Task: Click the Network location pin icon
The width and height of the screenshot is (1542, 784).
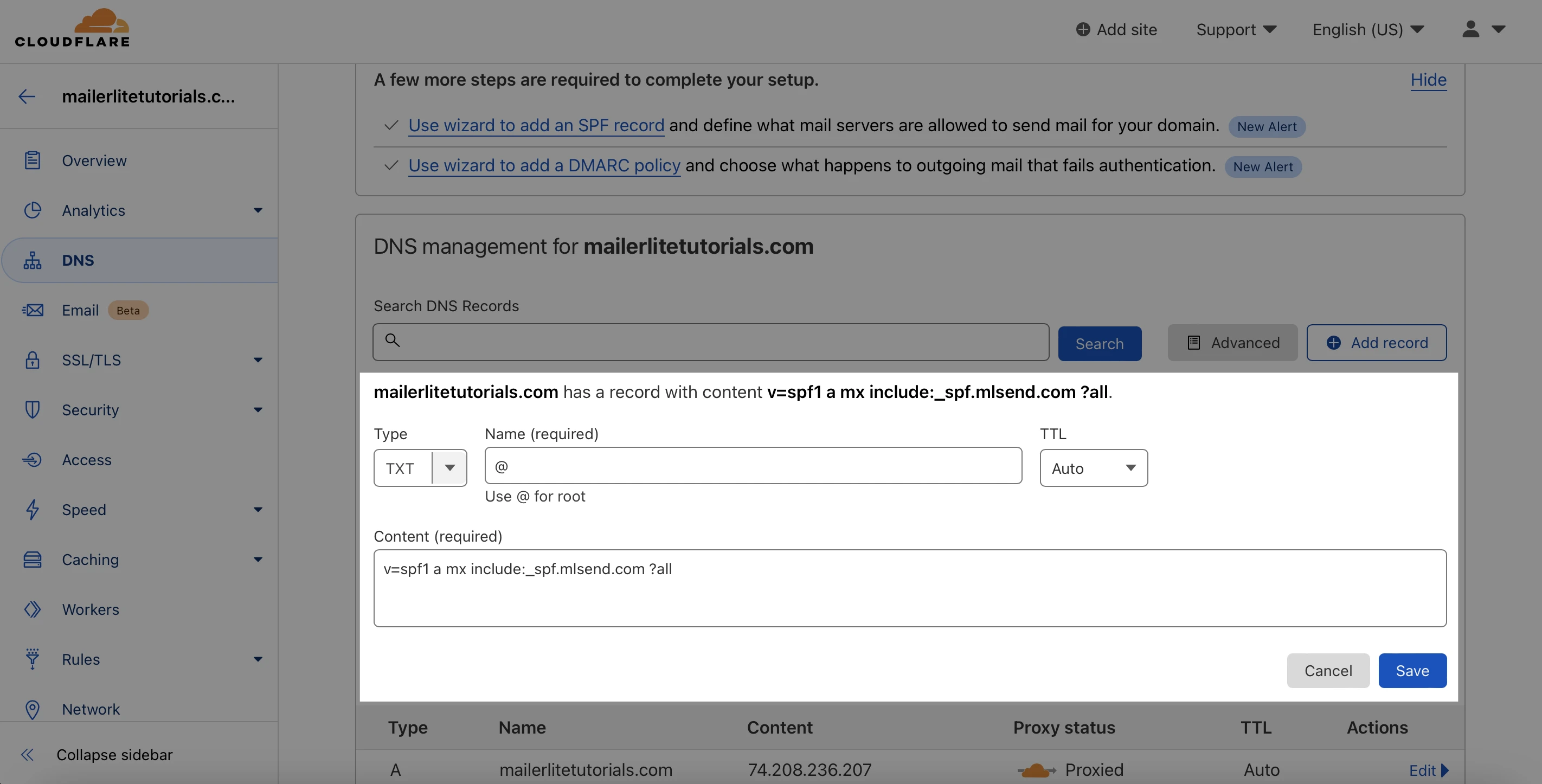Action: pyautogui.click(x=33, y=709)
